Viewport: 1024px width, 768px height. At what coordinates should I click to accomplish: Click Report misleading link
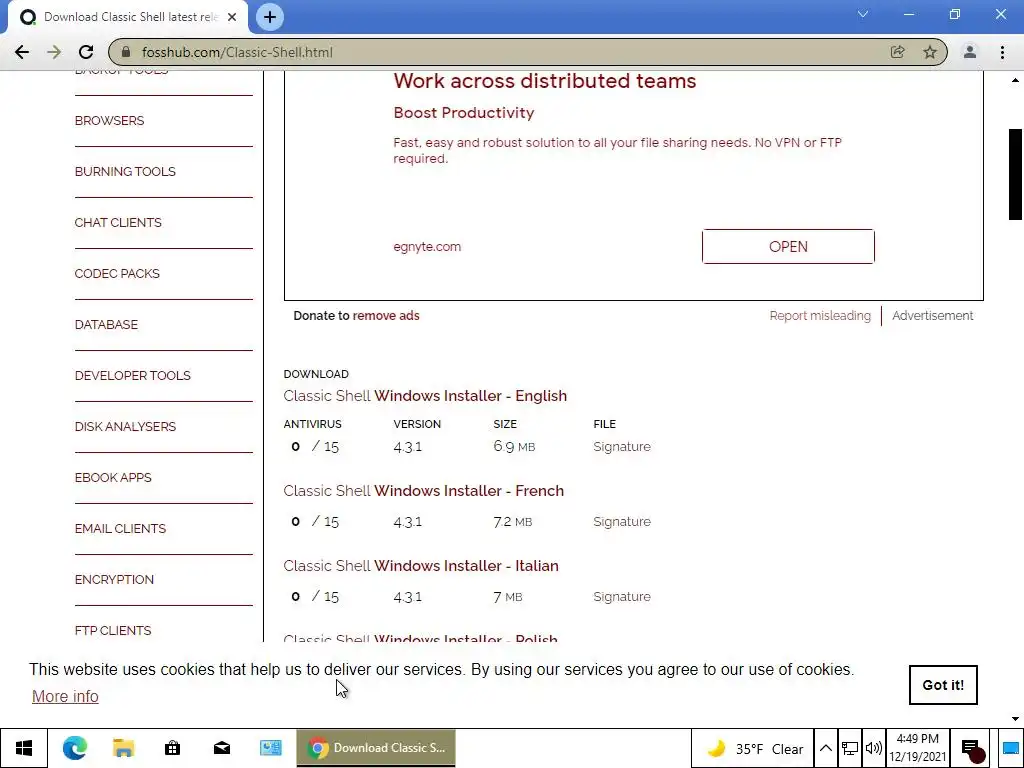(x=820, y=316)
